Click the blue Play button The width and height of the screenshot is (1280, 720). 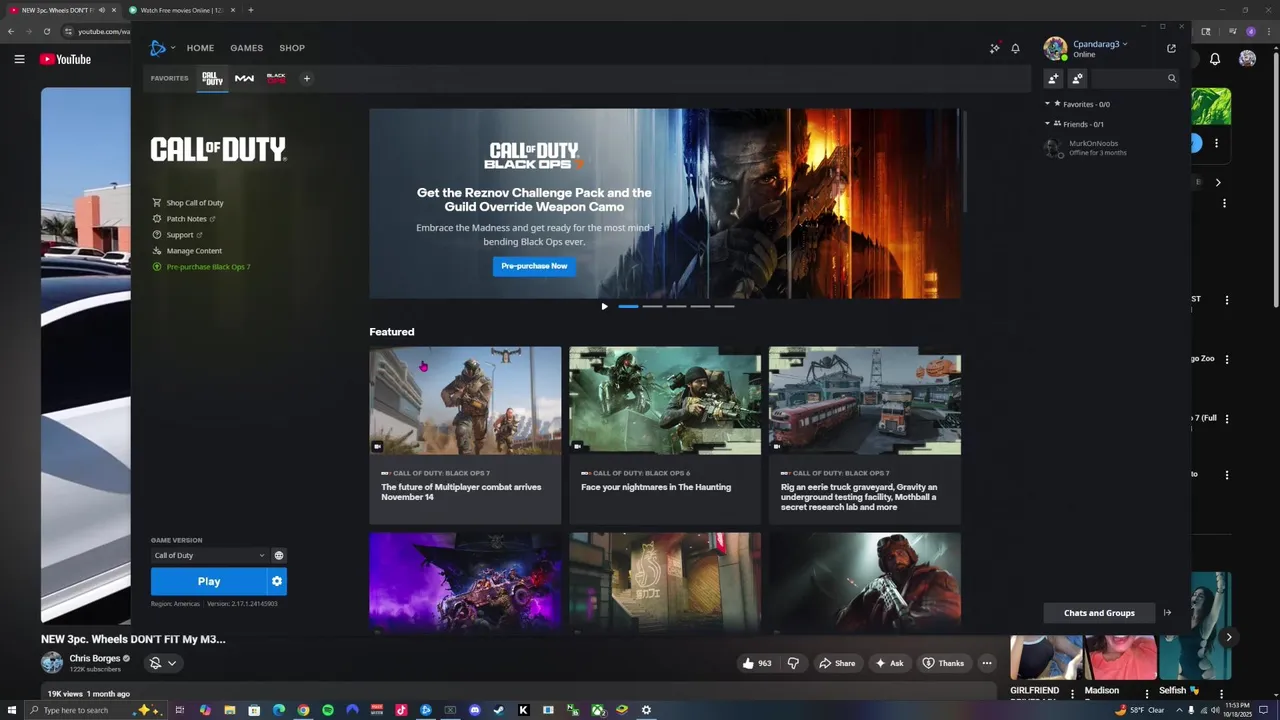pyautogui.click(x=209, y=581)
